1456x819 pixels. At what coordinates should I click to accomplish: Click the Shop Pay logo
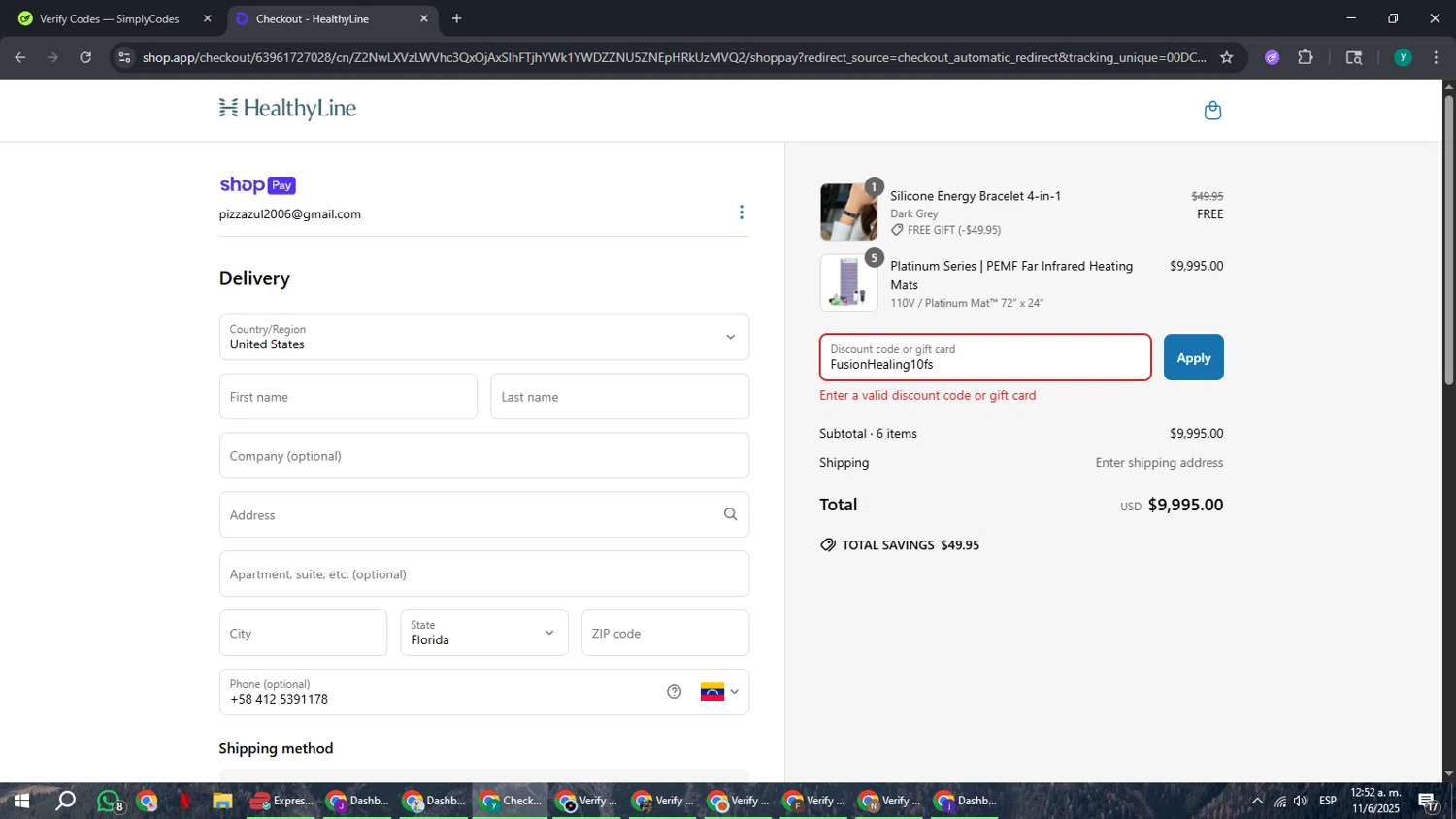257,185
